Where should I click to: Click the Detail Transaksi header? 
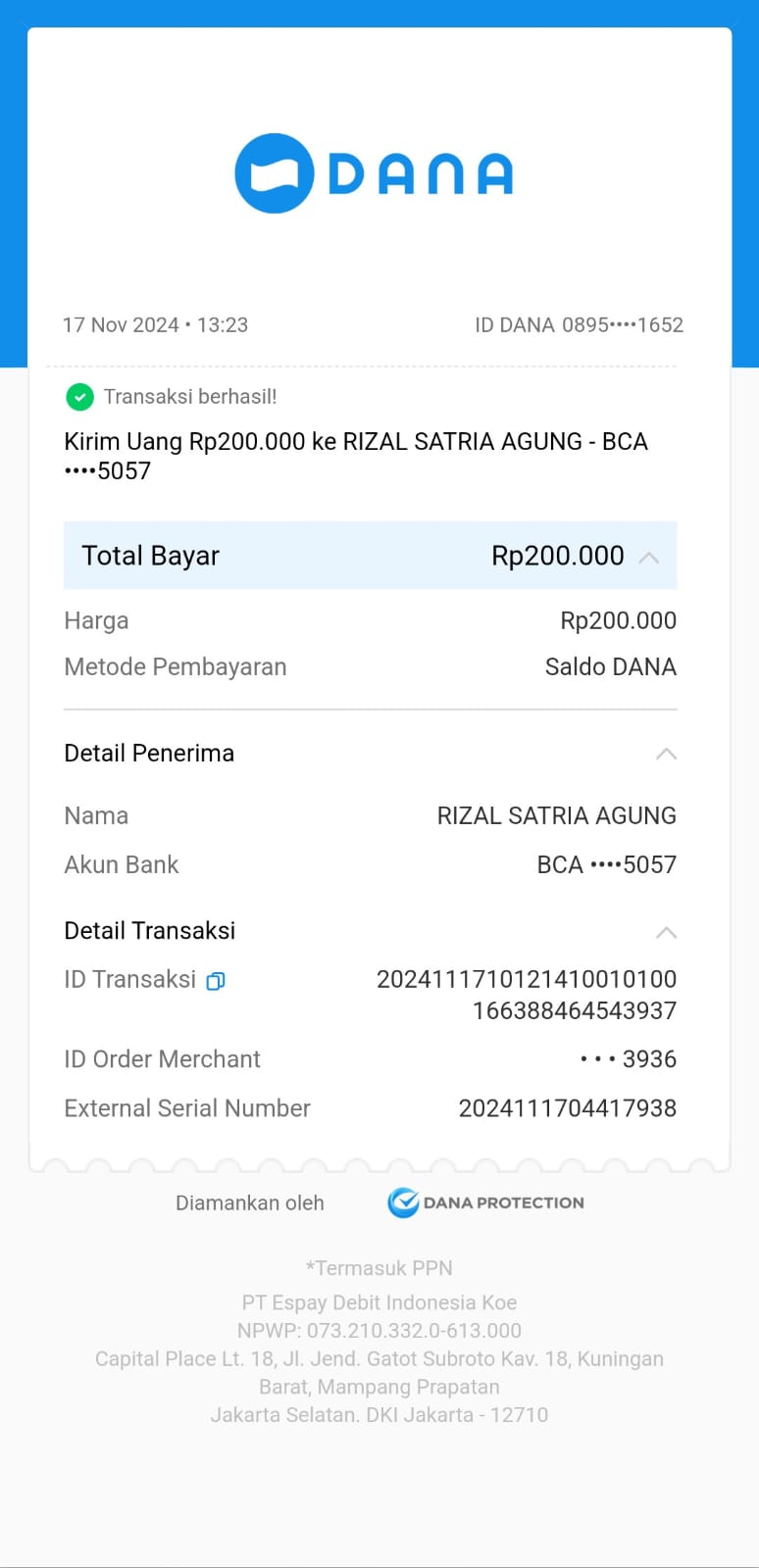(150, 931)
